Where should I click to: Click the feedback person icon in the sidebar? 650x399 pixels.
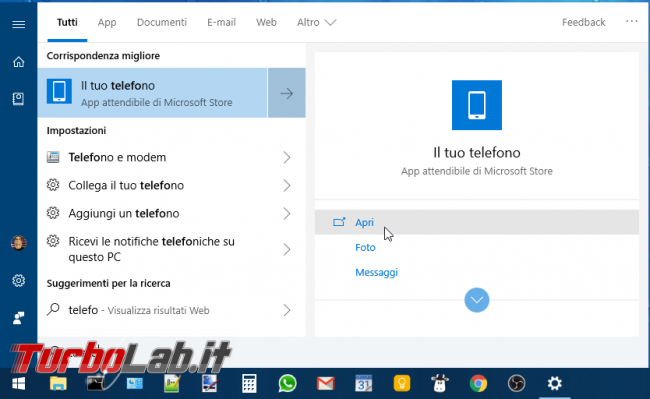pos(18,318)
